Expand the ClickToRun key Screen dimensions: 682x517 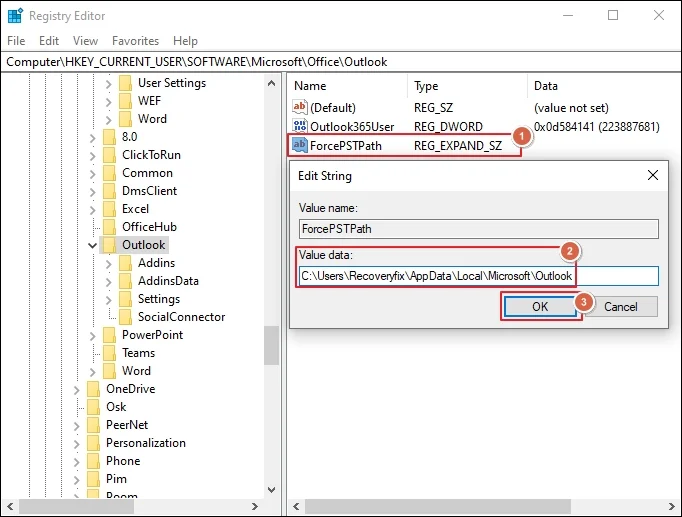click(x=93, y=156)
